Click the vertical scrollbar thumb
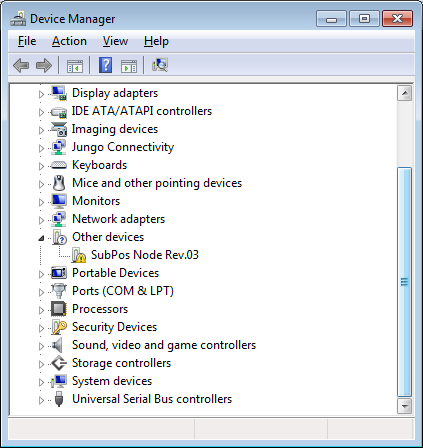Image resolution: width=423 pixels, height=448 pixels. point(404,282)
